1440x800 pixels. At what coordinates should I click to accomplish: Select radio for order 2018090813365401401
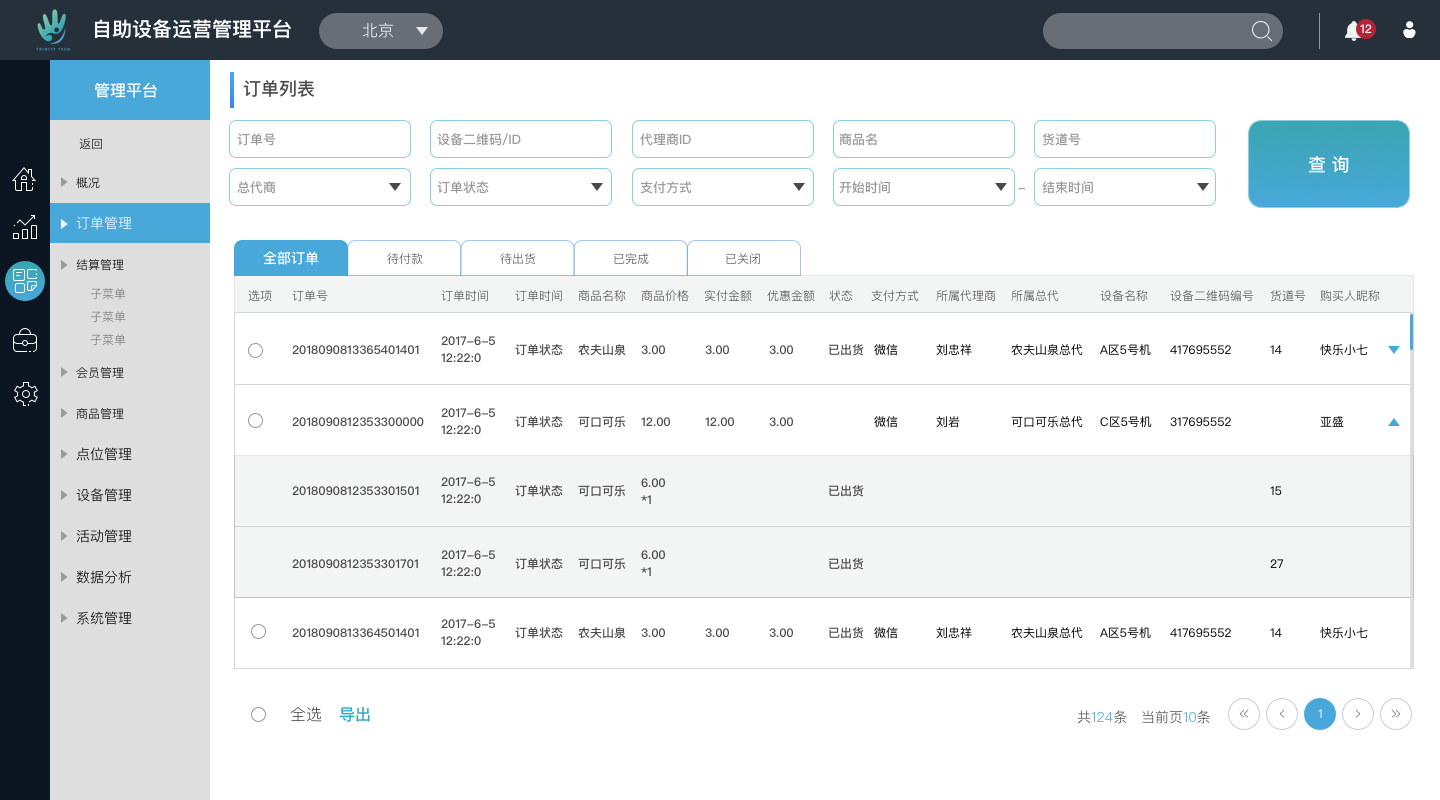[x=255, y=350]
